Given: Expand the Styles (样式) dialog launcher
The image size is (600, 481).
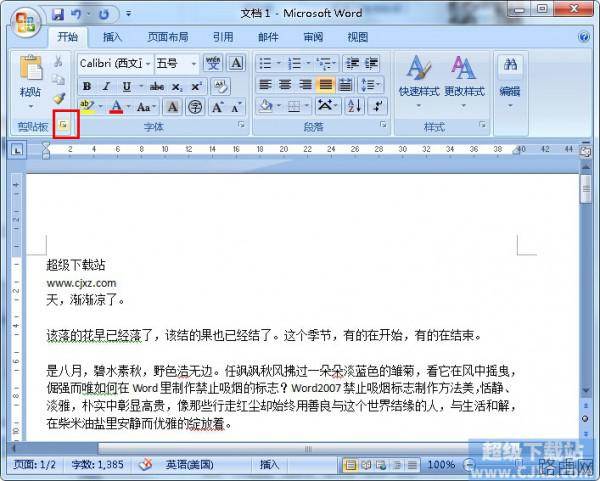Looking at the screenshot, I should (x=482, y=125).
